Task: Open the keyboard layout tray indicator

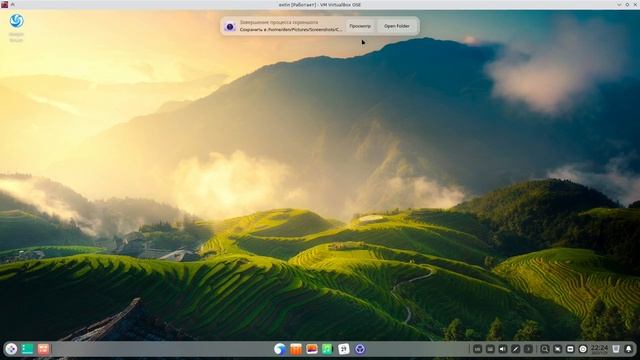Action: coord(477,349)
